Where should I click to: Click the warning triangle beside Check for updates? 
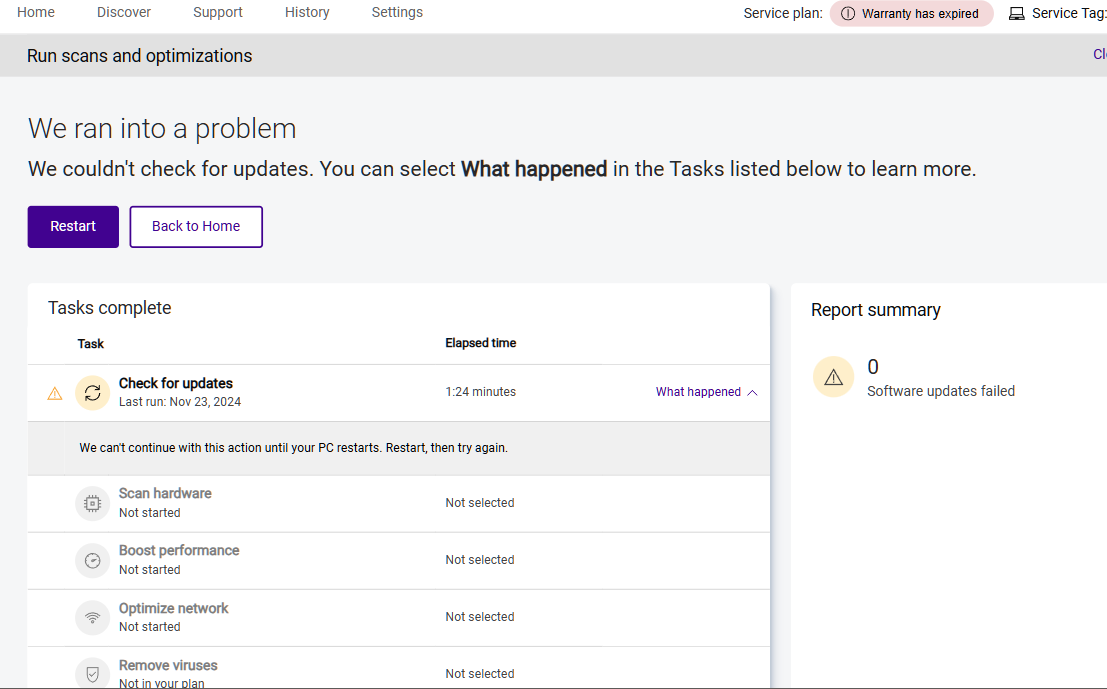(x=55, y=394)
